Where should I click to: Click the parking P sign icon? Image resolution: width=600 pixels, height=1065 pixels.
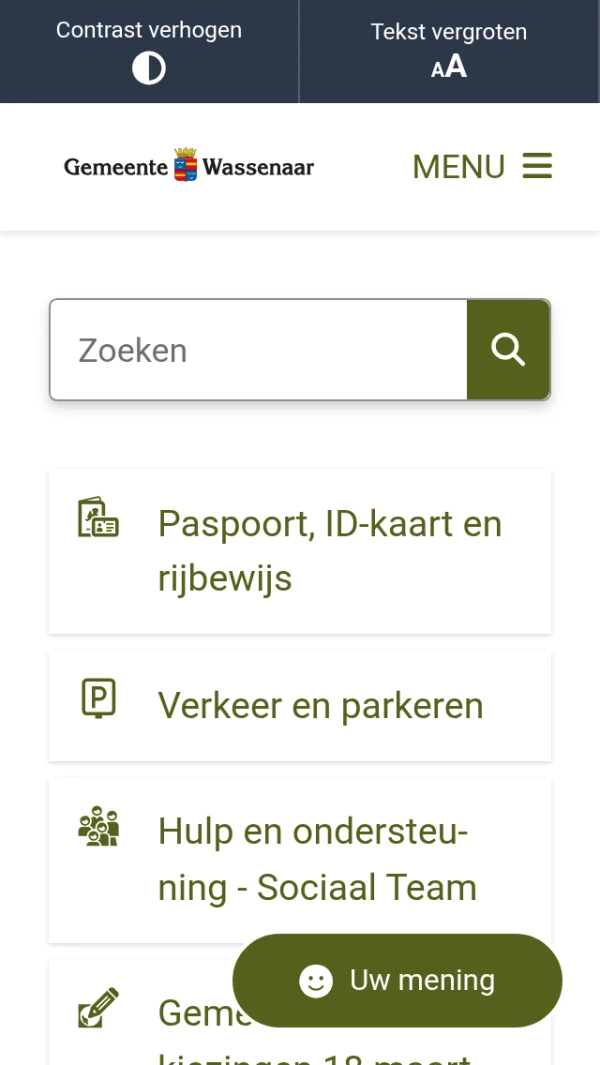tap(98, 699)
